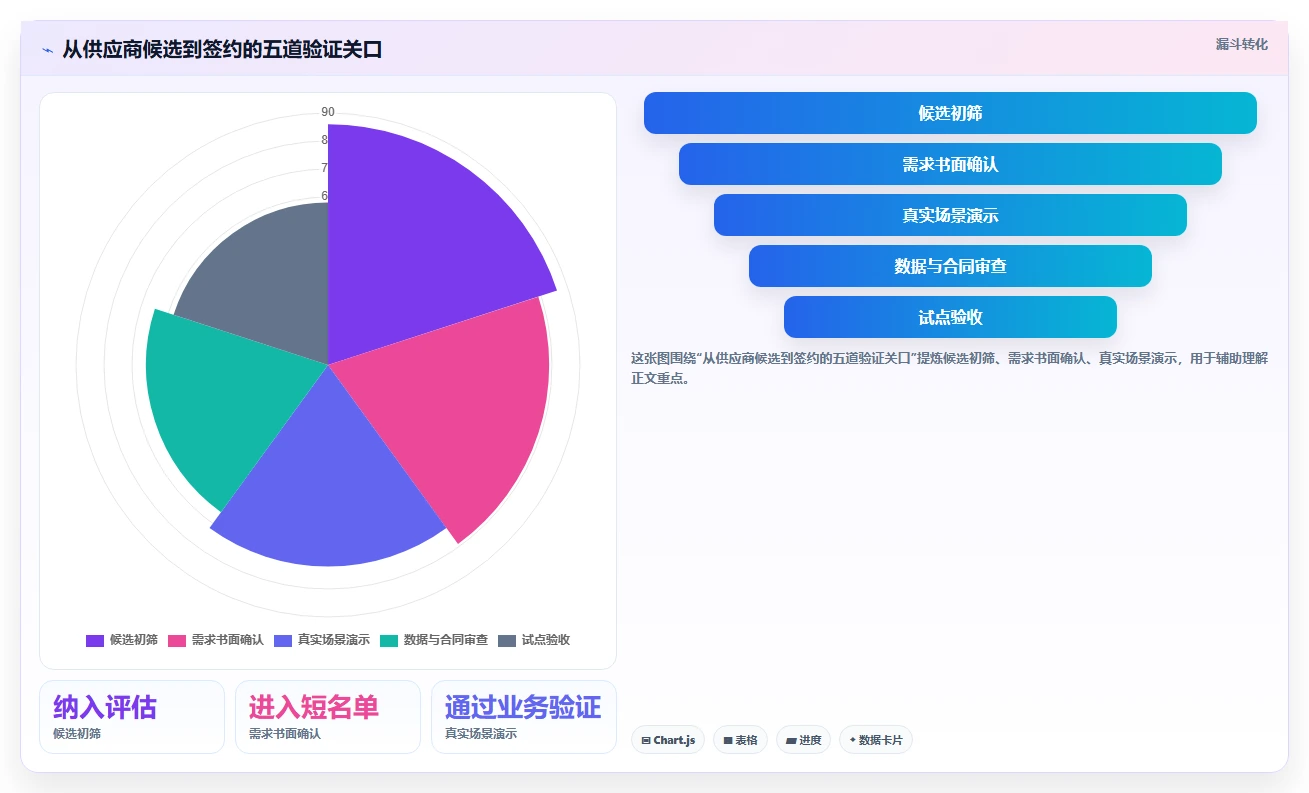
Task: Toggle 需求书面确认 legend pink swatch
Action: click(177, 640)
